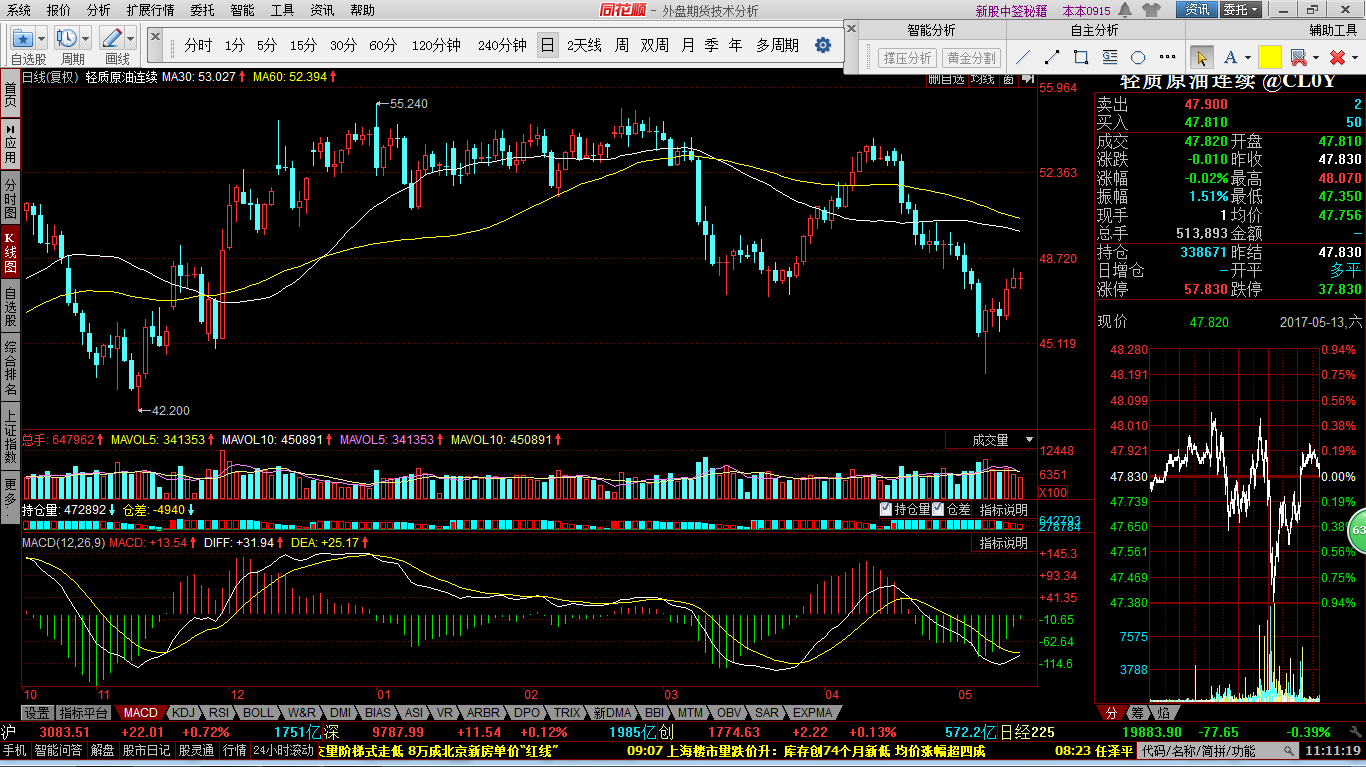Open the 综合排名 sidebar item
Screen dimensions: 1366x767
click(x=10, y=367)
